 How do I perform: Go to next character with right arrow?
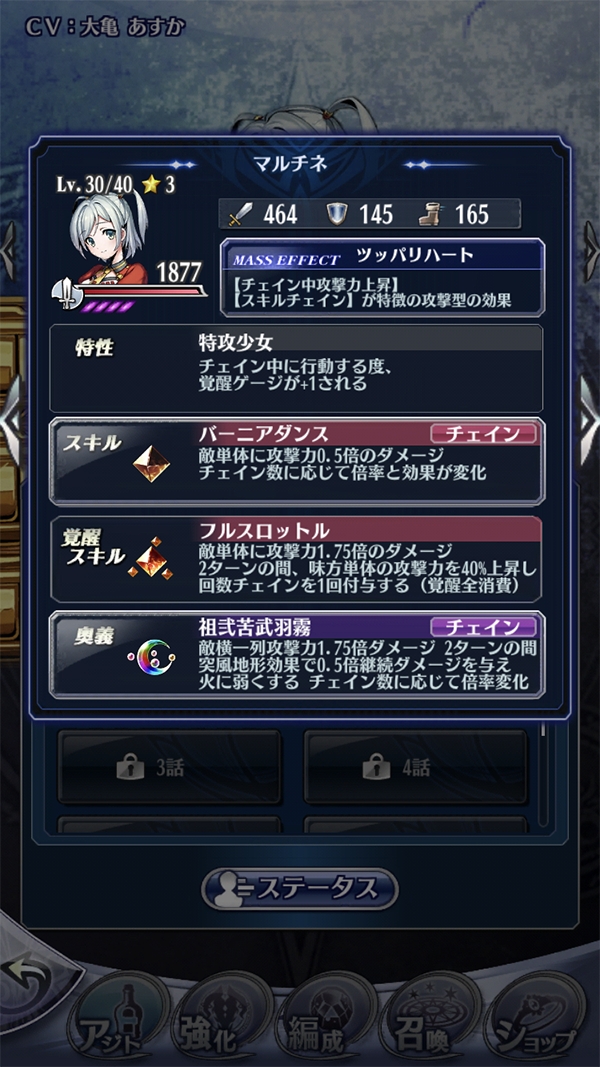(x=587, y=421)
